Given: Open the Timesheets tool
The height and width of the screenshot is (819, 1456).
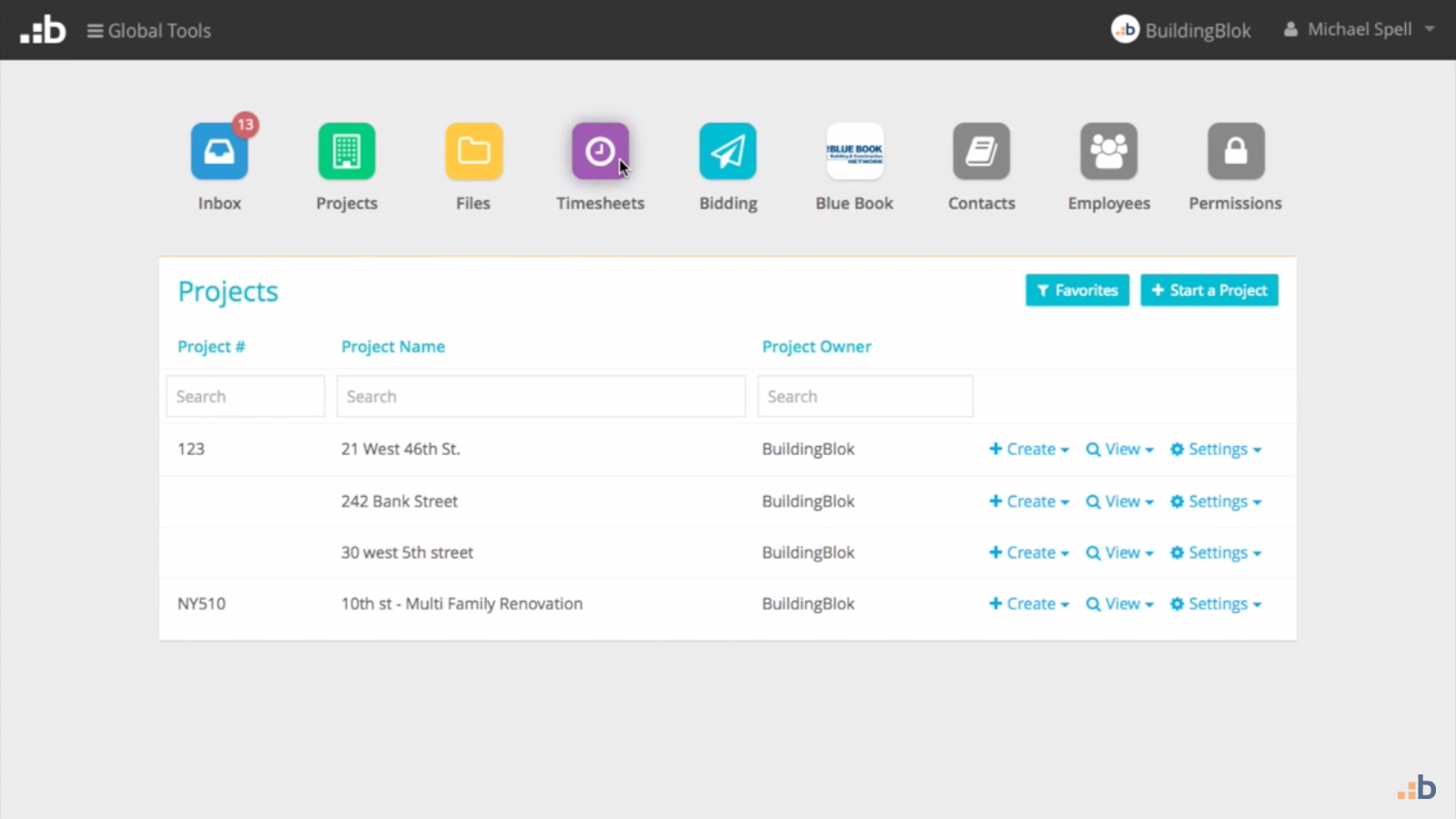Looking at the screenshot, I should pyautogui.click(x=600, y=151).
